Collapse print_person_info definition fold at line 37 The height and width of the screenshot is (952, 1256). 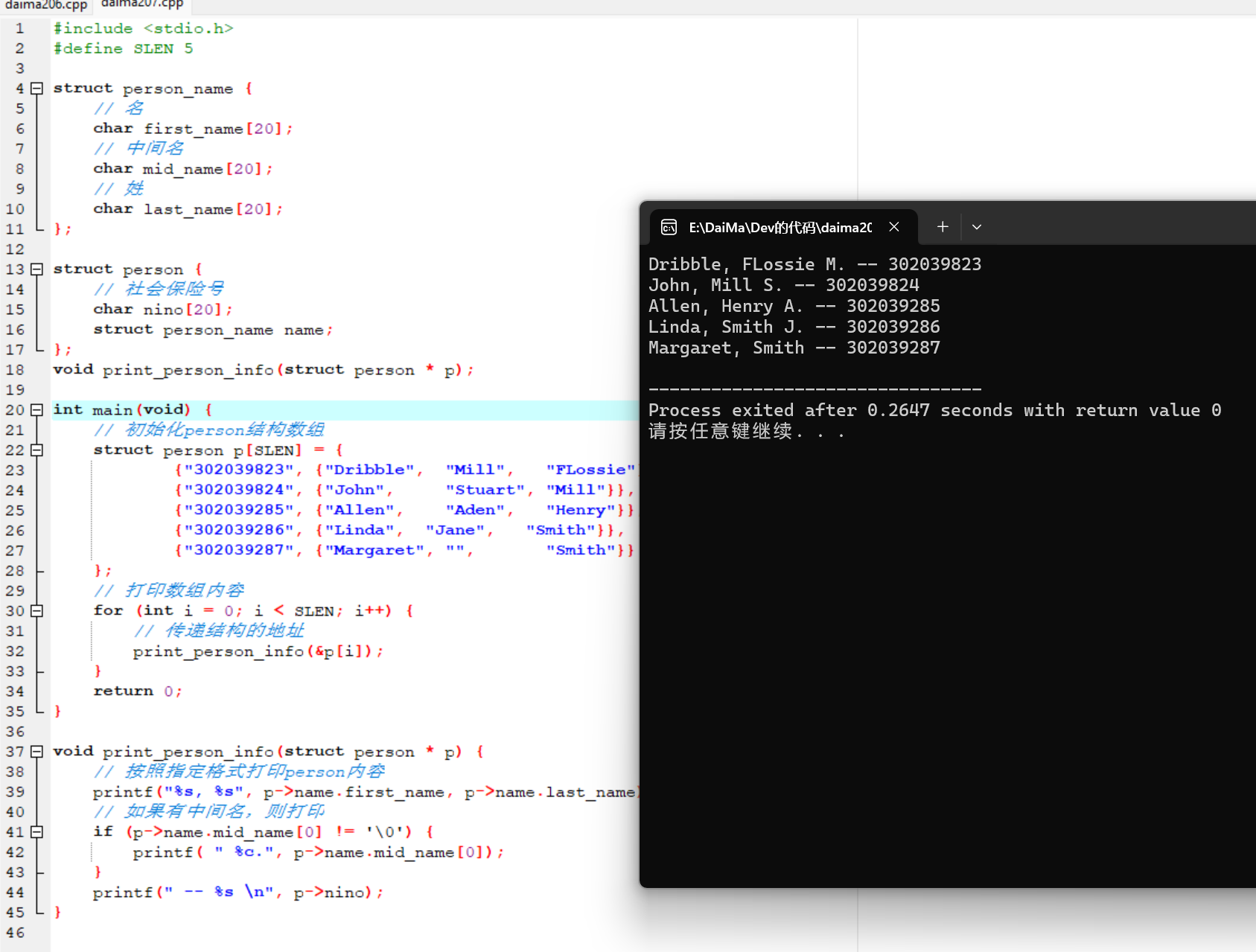point(36,752)
